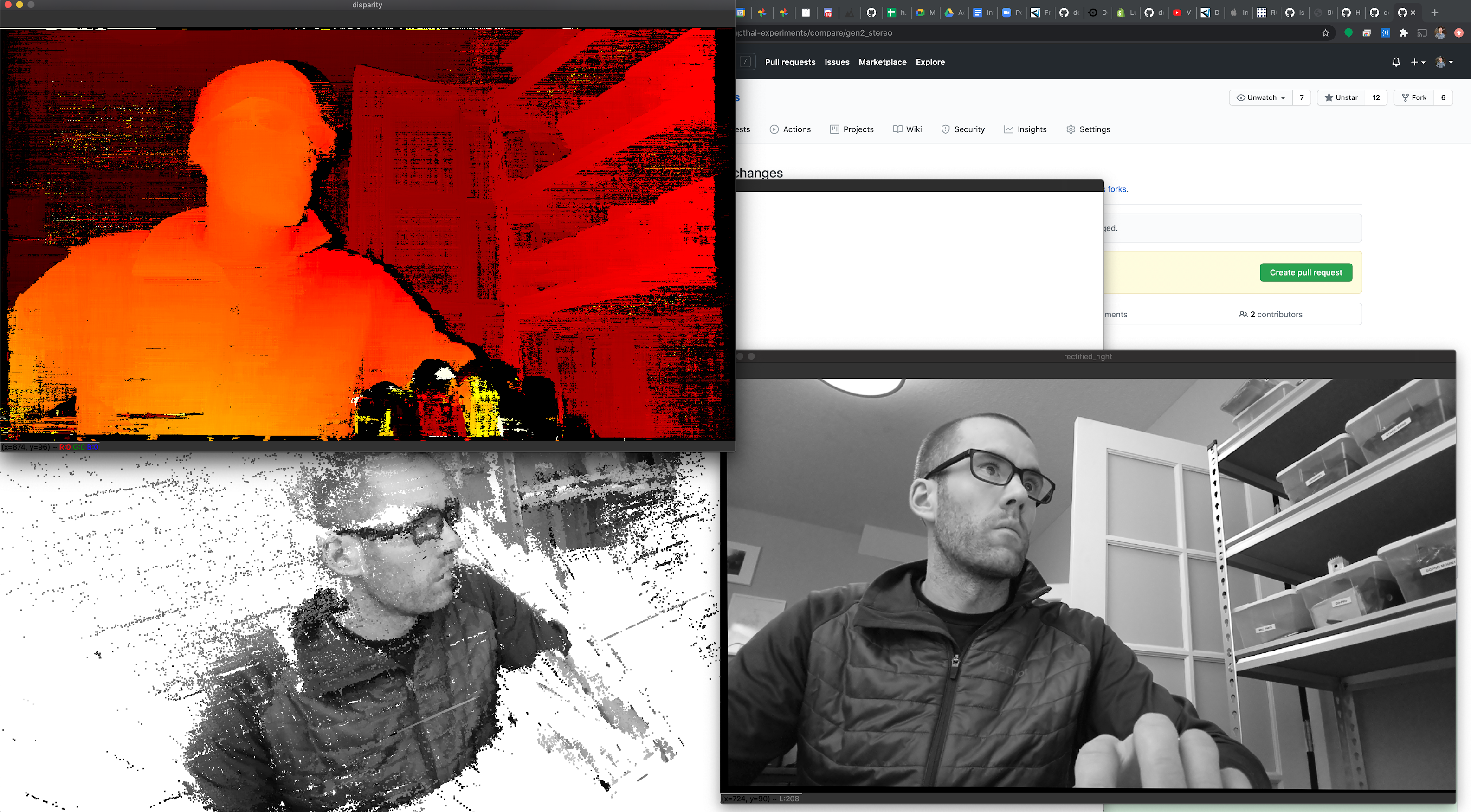Click the Cast media icon in toolbar

point(1422,33)
